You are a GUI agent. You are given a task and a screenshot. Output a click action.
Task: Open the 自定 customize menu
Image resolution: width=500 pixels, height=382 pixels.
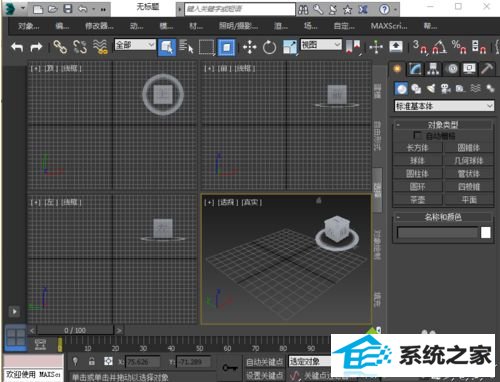click(344, 26)
